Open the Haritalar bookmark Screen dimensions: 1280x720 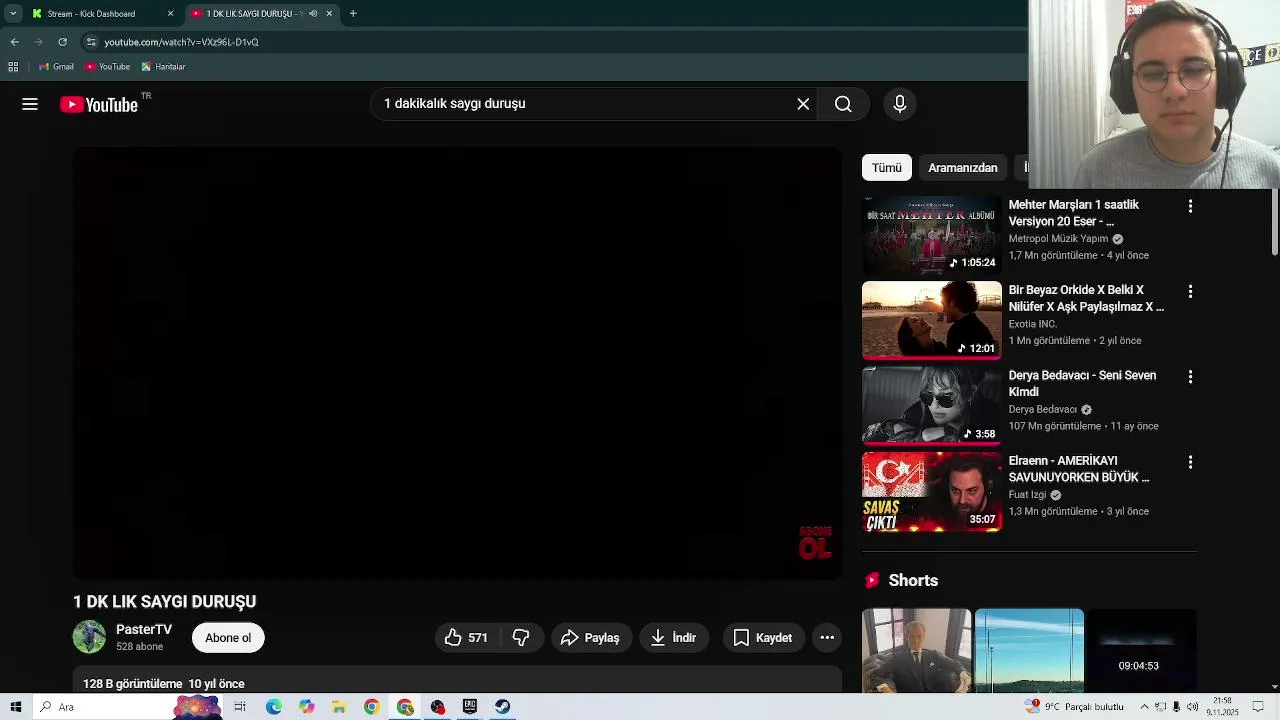coord(163,67)
